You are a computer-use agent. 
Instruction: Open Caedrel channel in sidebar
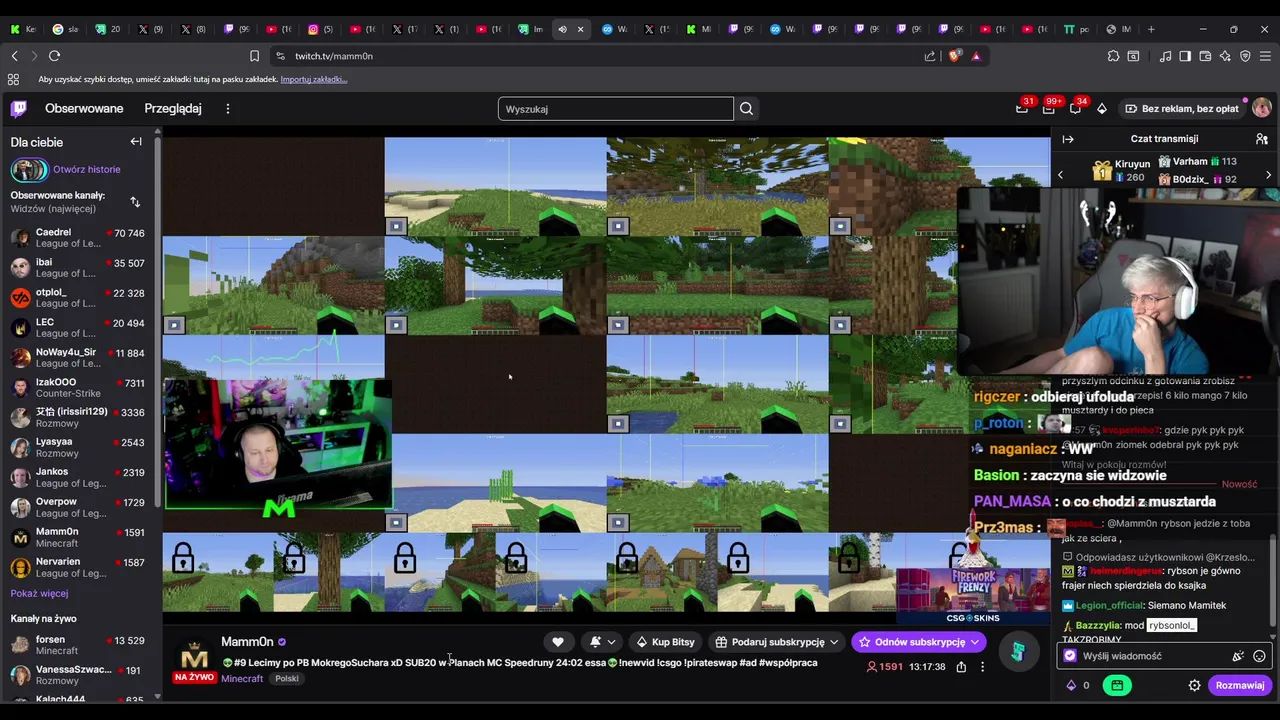pyautogui.click(x=78, y=238)
